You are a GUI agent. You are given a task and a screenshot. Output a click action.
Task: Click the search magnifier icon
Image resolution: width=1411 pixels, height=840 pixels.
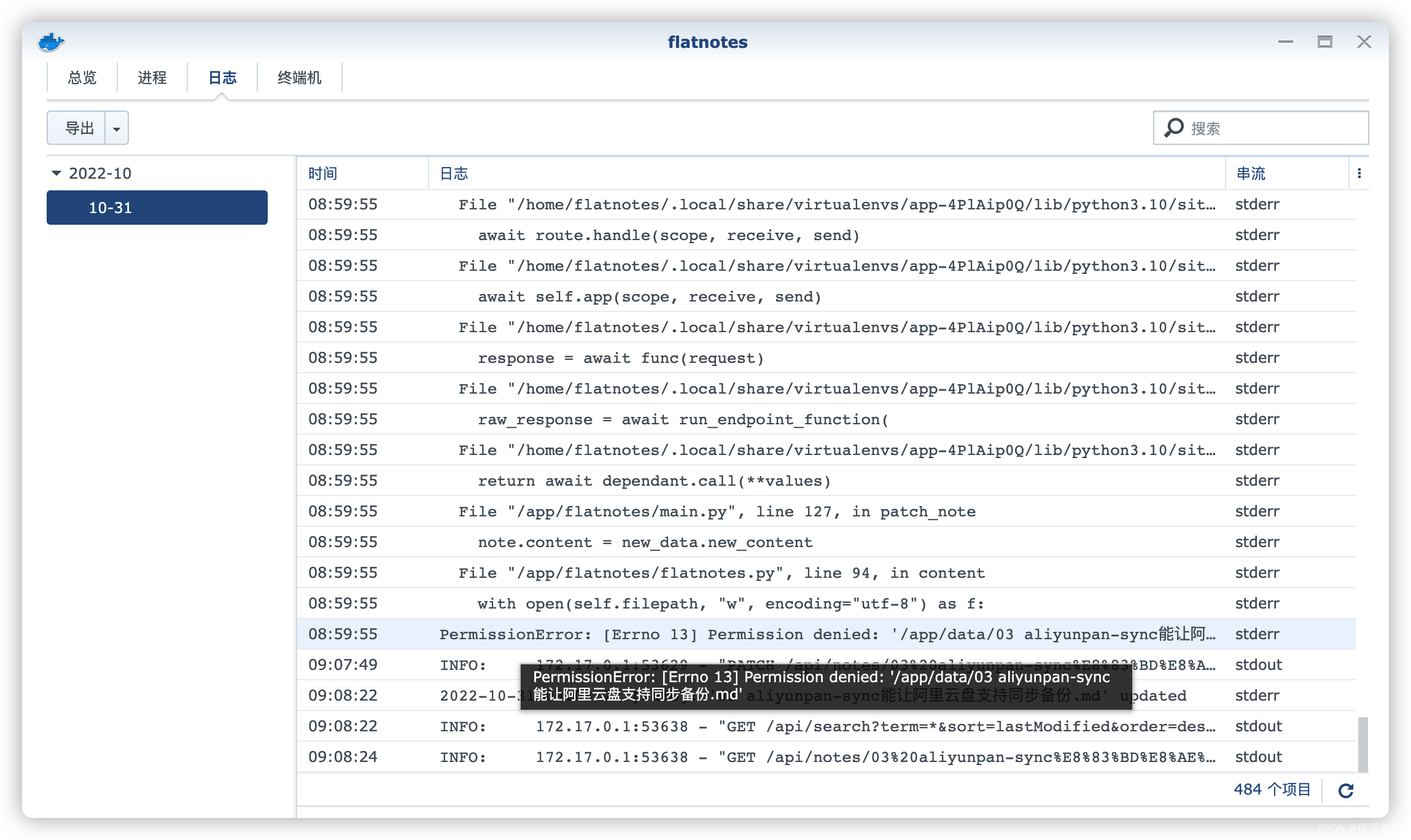click(x=1174, y=128)
